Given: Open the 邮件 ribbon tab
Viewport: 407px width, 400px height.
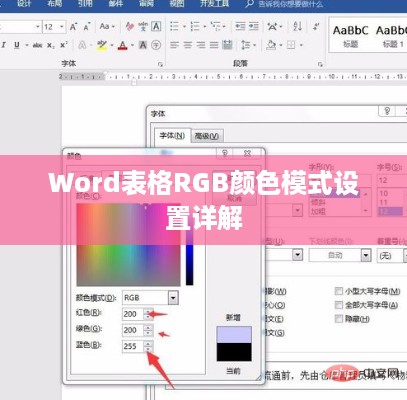Looking at the screenshot, I should point(116,4).
